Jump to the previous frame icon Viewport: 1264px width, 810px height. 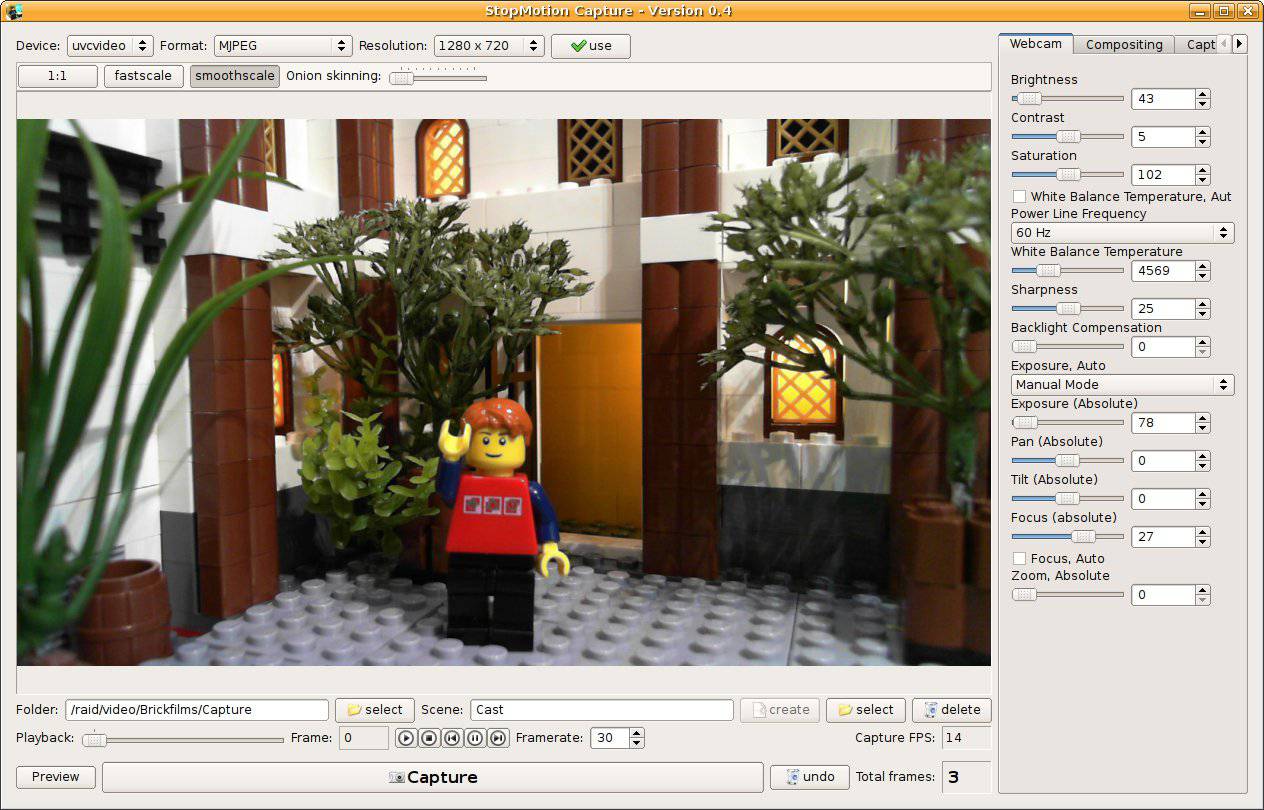[x=452, y=738]
